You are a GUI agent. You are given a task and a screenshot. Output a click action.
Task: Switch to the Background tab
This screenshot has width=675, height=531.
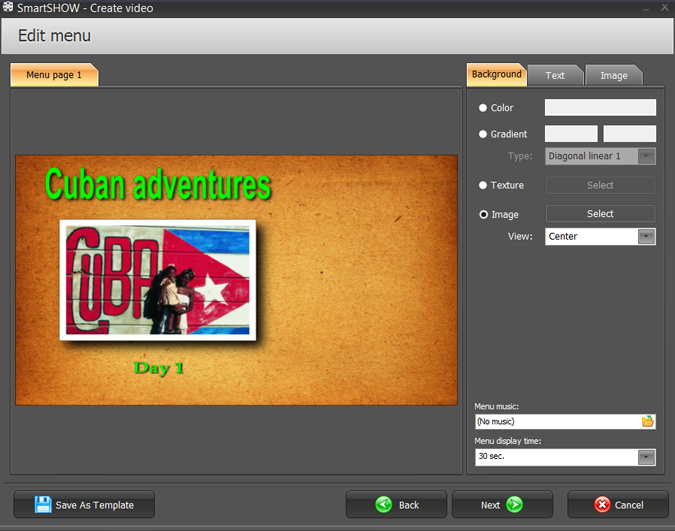coord(496,75)
